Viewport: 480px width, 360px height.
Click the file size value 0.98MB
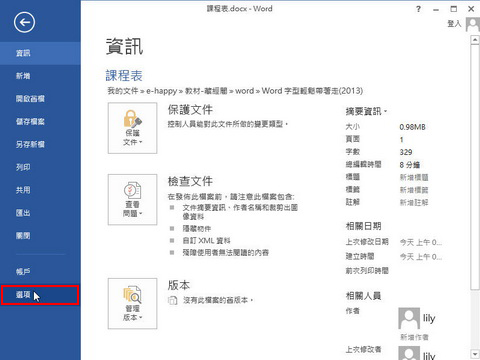pos(412,127)
